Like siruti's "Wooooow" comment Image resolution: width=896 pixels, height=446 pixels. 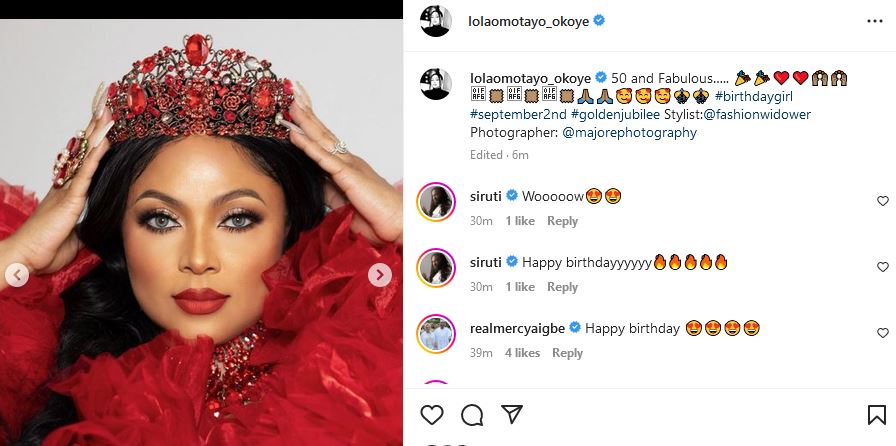[882, 201]
